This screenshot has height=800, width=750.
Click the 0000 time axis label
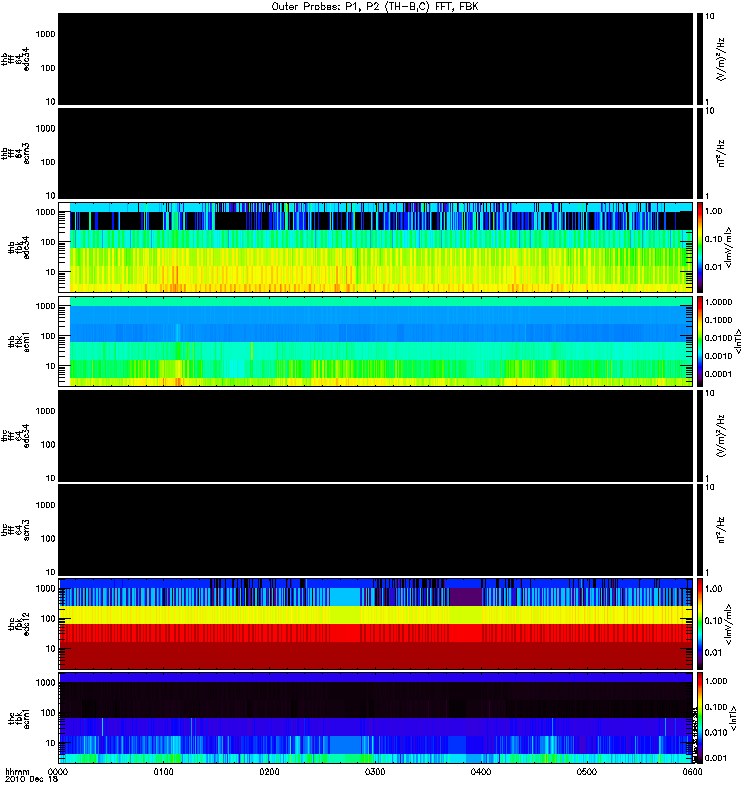(x=58, y=772)
